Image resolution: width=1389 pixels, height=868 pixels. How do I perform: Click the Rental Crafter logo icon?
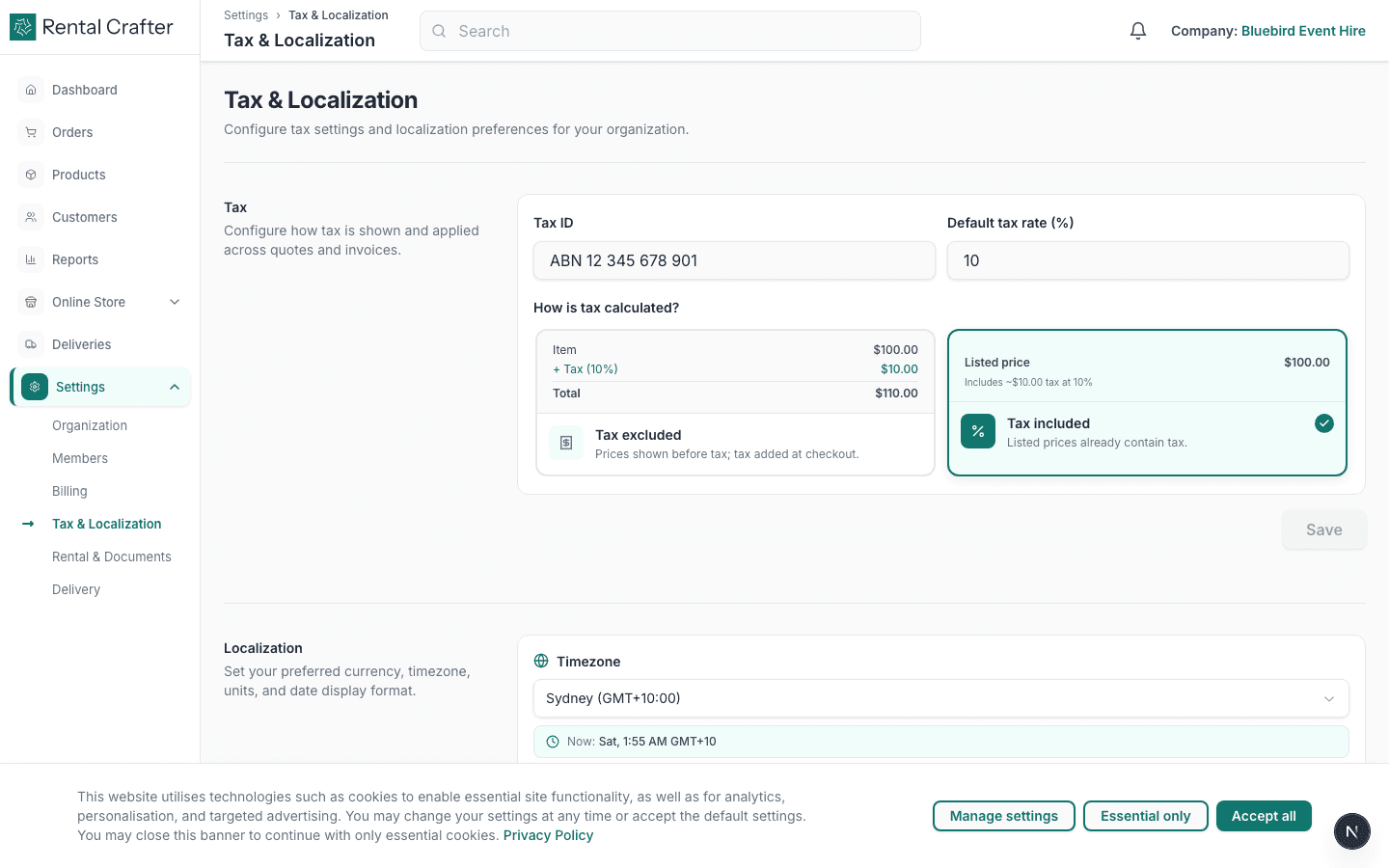point(22,27)
